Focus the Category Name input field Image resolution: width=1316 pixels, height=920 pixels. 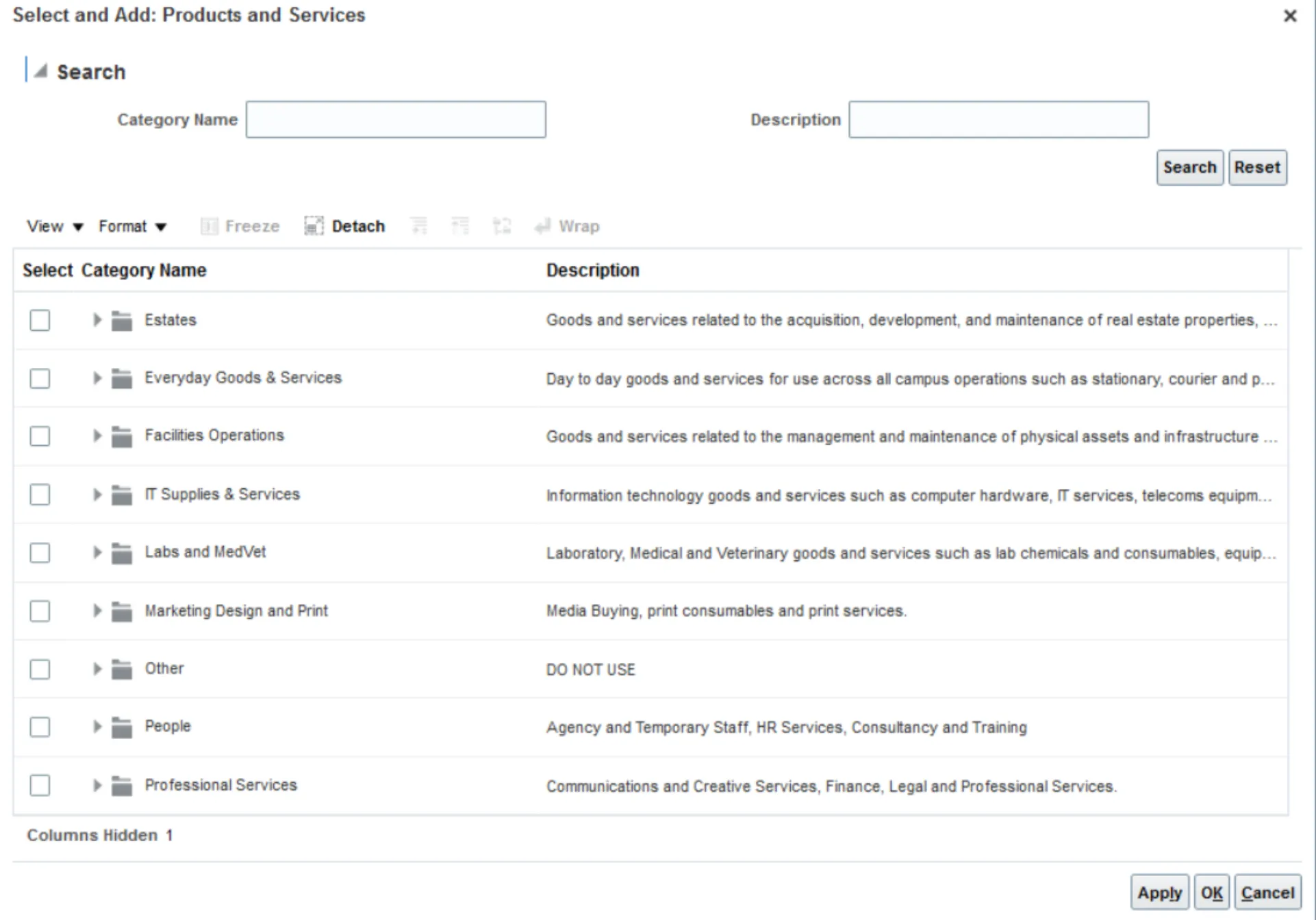click(396, 120)
